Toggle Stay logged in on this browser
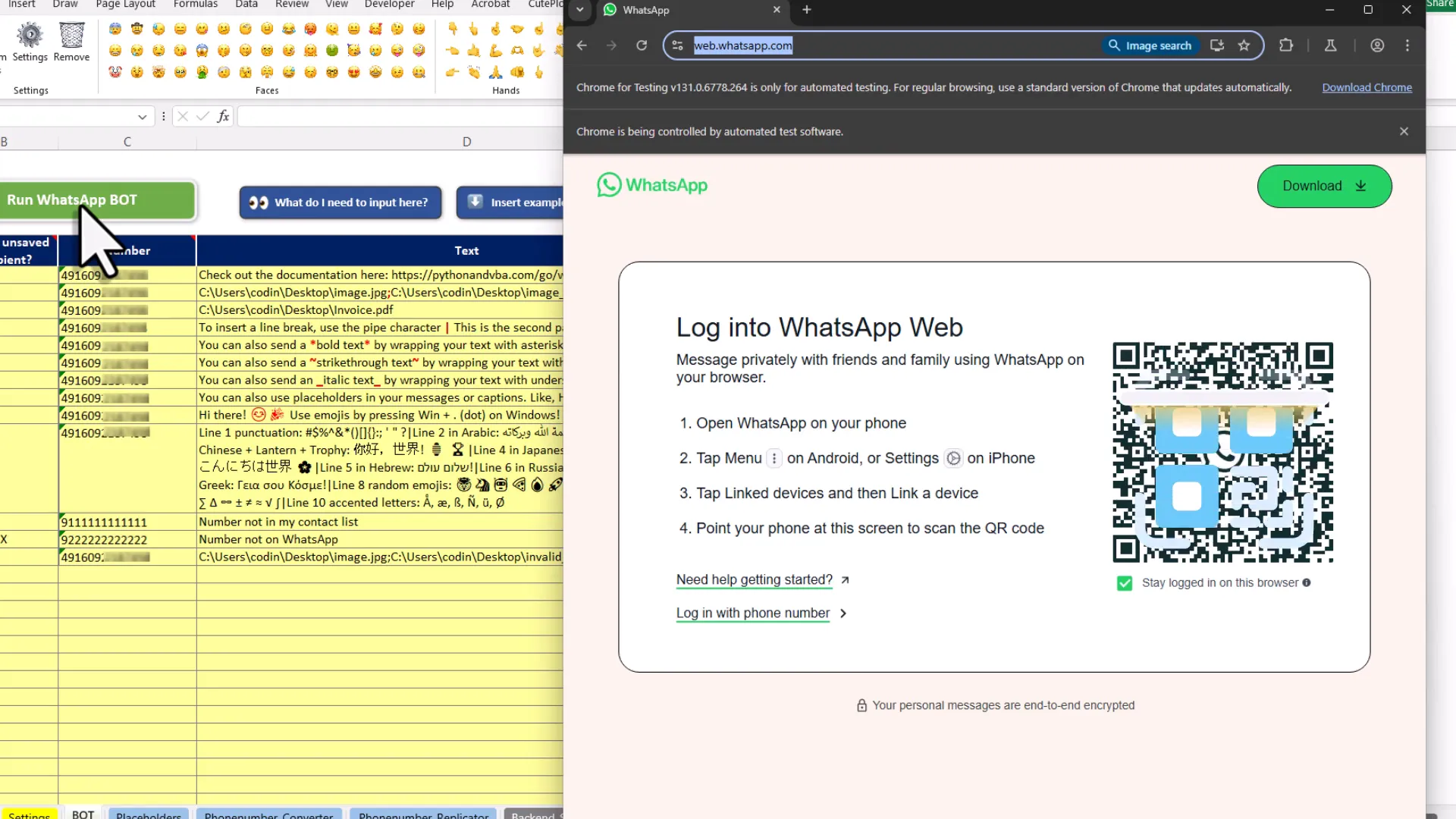The image size is (1456, 819). tap(1125, 583)
